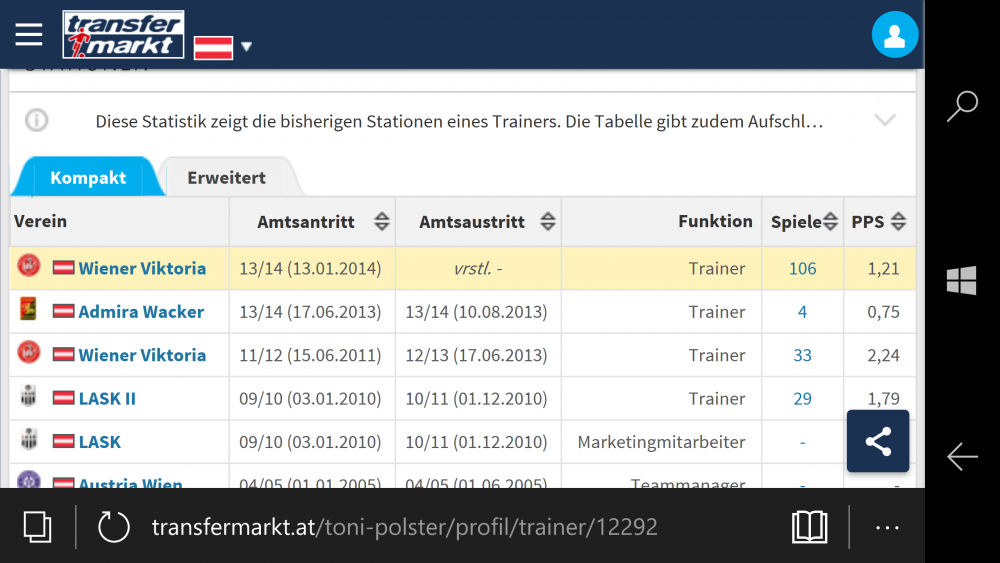Sort by the Spiele column arrows
1000x563 pixels.
pyautogui.click(x=830, y=221)
